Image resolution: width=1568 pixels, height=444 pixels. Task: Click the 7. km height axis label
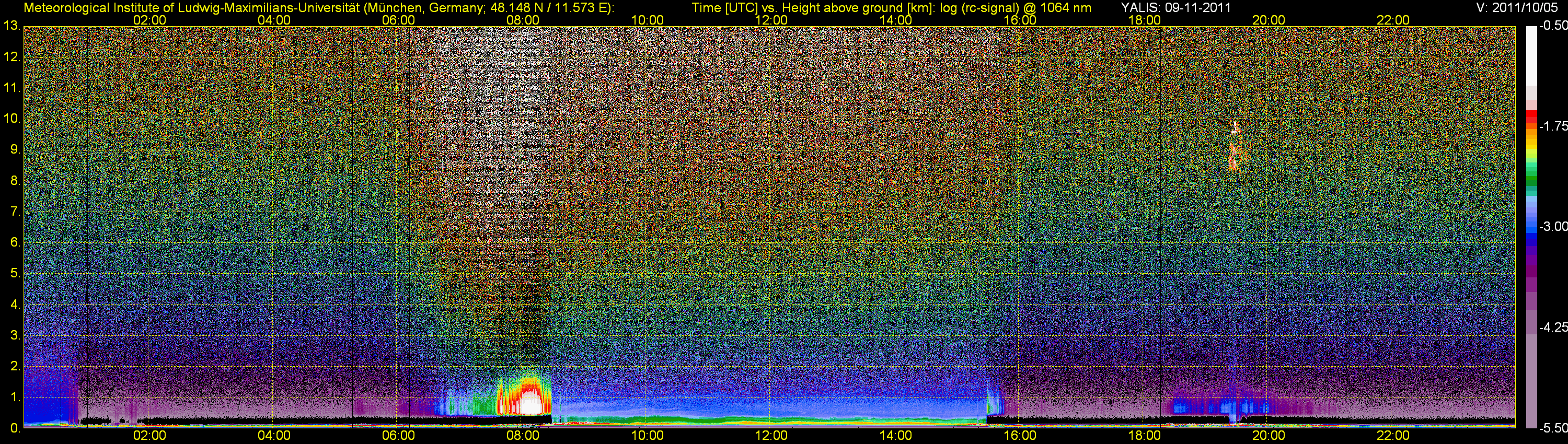[15, 212]
